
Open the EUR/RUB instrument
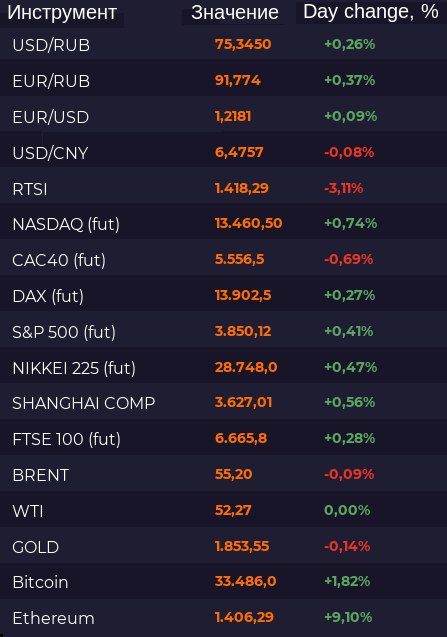pyautogui.click(x=51, y=81)
